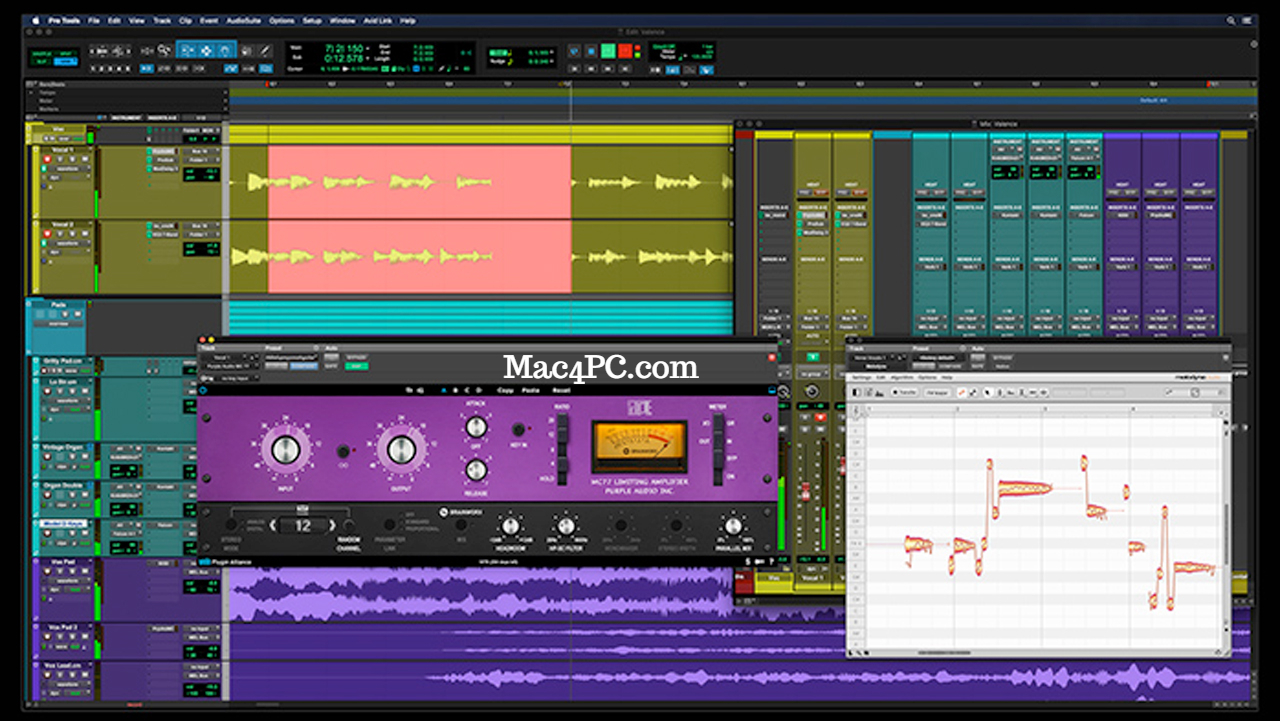Click the MC77 plugin power icon
The width and height of the screenshot is (1280, 721).
point(205,390)
